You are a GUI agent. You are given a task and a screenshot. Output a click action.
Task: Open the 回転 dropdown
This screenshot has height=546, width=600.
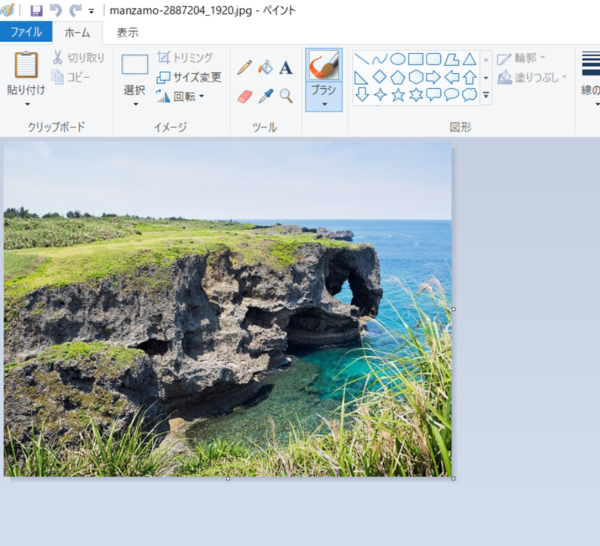[179, 96]
